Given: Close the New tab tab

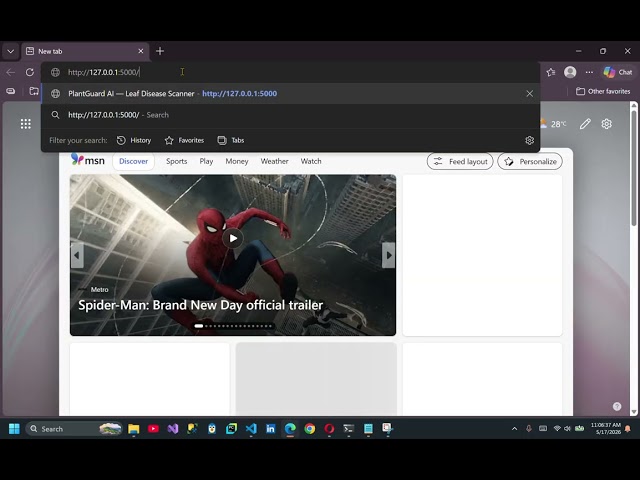Looking at the screenshot, I should pyautogui.click(x=141, y=51).
